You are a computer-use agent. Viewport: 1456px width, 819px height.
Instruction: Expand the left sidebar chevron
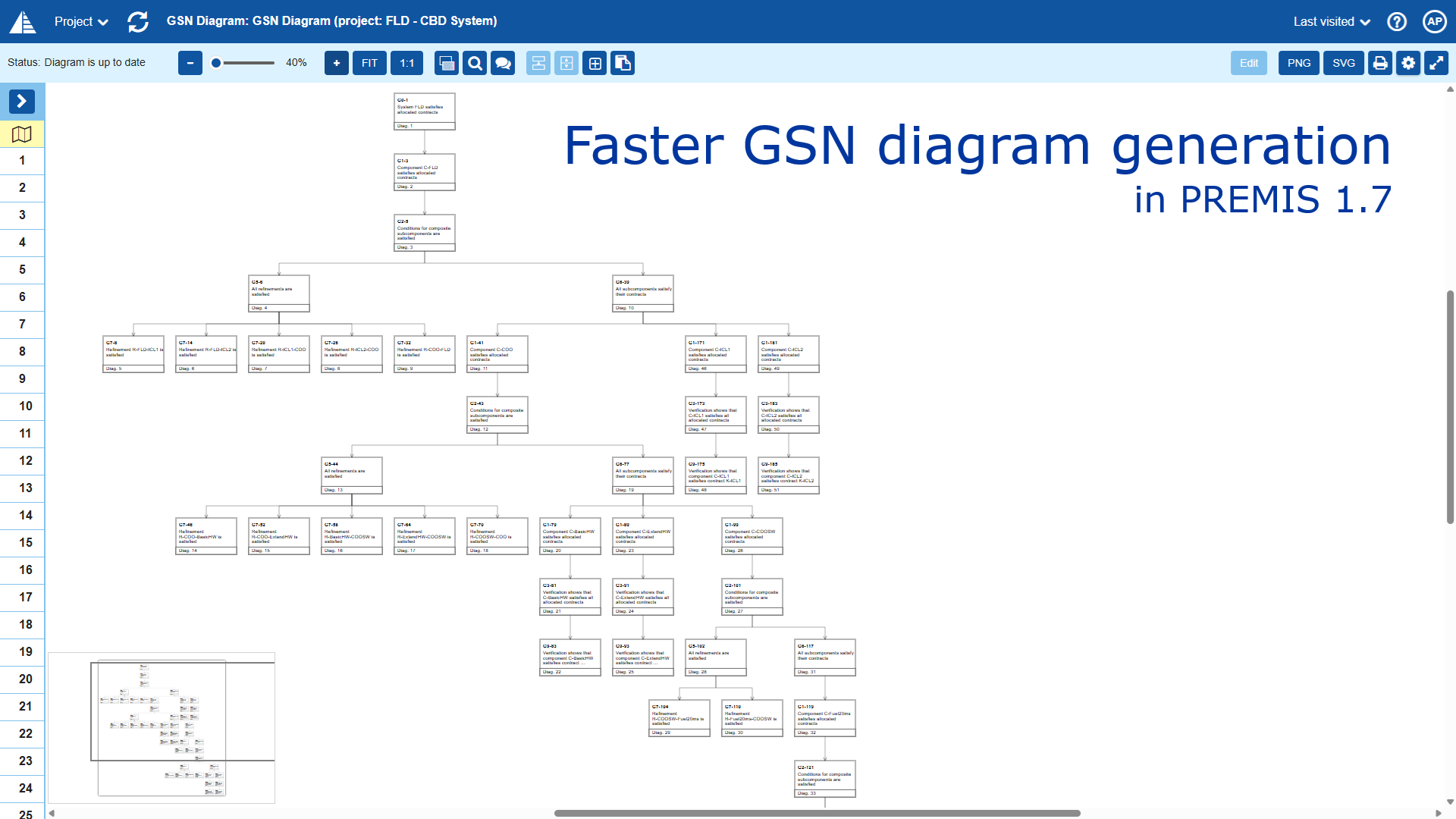(22, 101)
